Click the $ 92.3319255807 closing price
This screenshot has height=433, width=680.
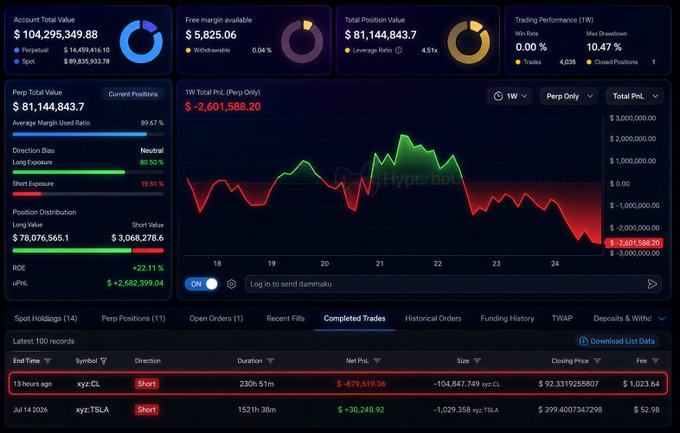[x=568, y=384]
